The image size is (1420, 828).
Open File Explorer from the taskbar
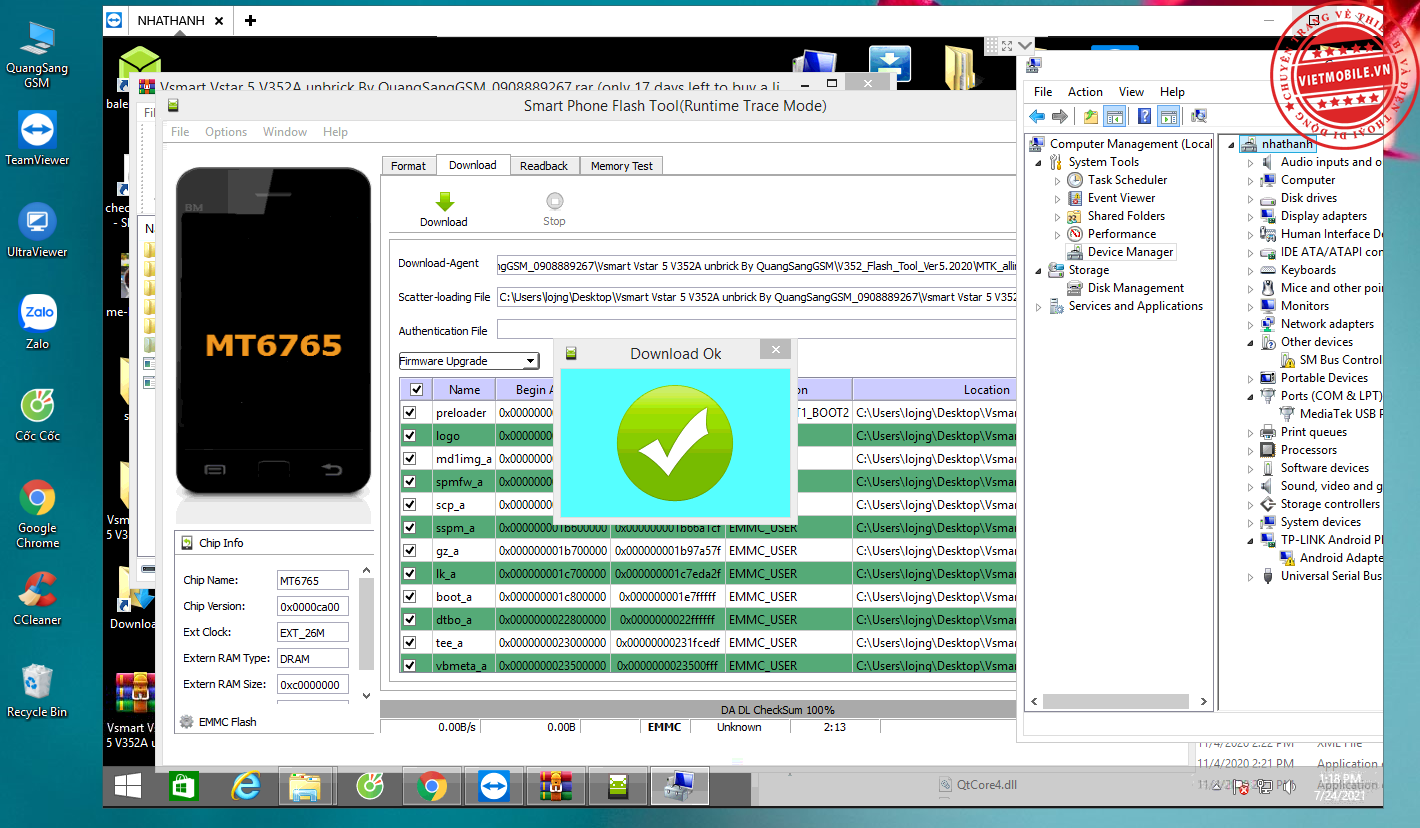tap(305, 787)
